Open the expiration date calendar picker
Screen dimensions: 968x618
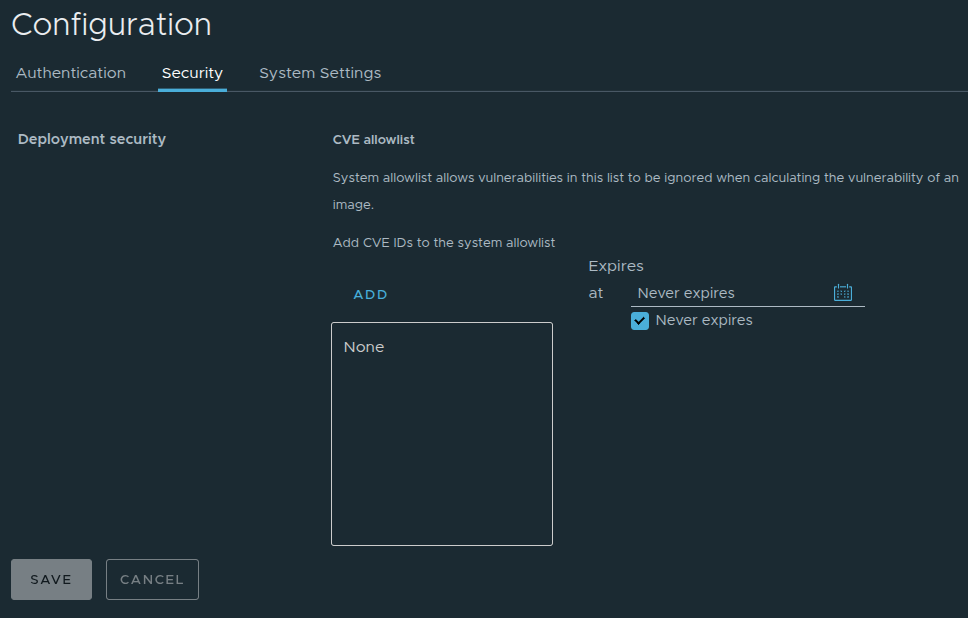pos(842,293)
